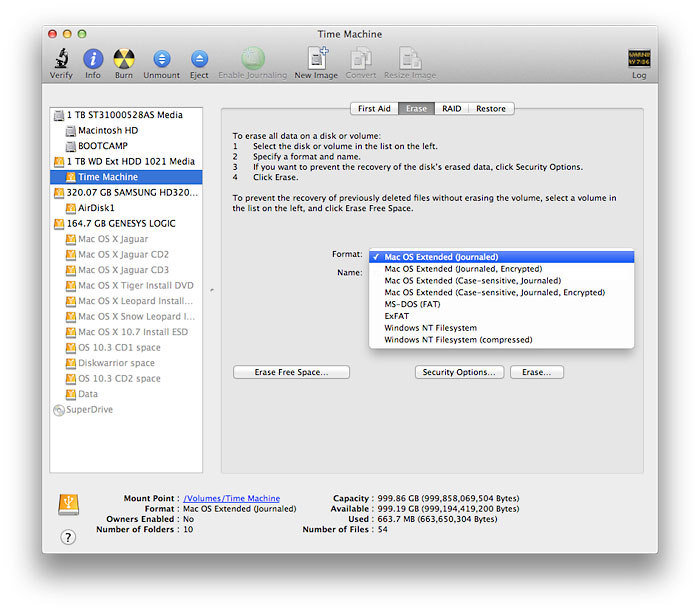The width and height of the screenshot is (700, 612).
Task: Select the Mac OS X Jaguar CD2 volume
Action: (x=126, y=254)
